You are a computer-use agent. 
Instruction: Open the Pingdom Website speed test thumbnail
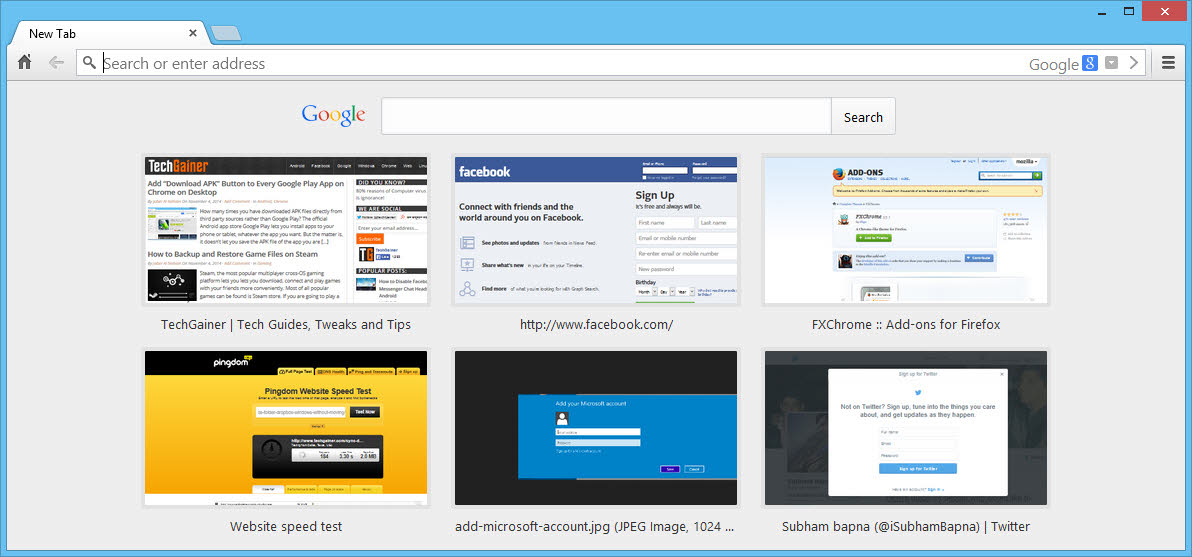286,429
